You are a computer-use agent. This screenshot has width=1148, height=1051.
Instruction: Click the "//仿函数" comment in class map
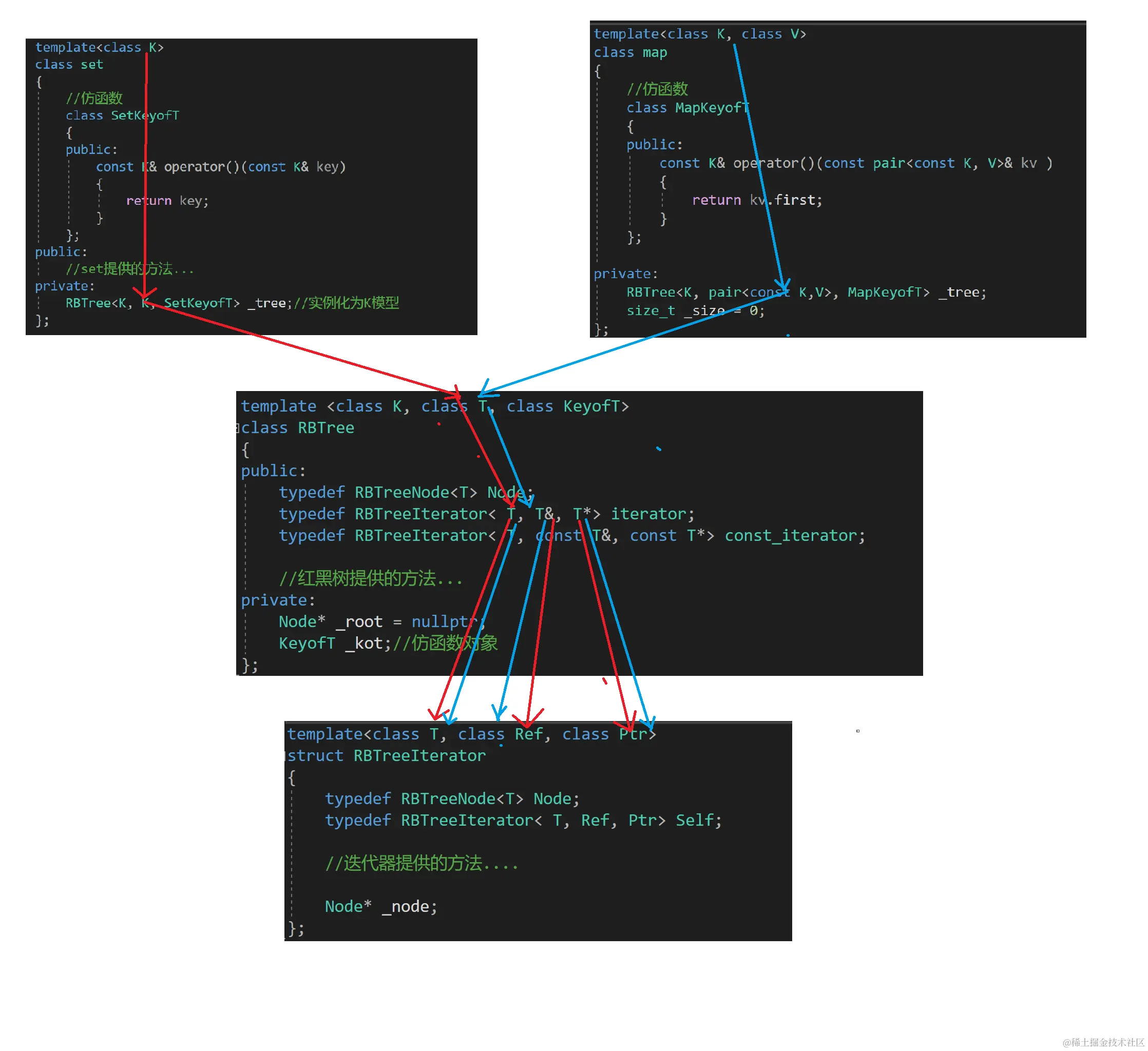point(657,89)
